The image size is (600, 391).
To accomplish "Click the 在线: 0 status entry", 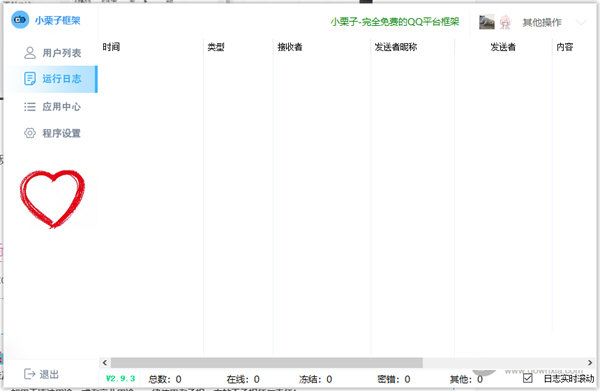I will 243,379.
